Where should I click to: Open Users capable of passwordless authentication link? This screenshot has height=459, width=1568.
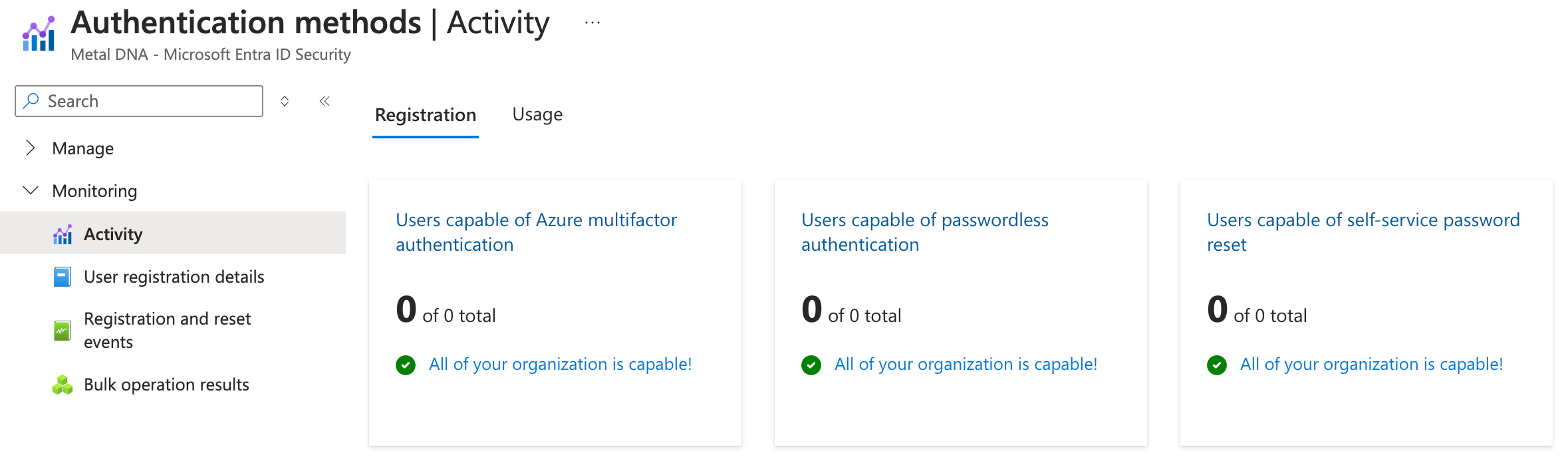(x=925, y=232)
